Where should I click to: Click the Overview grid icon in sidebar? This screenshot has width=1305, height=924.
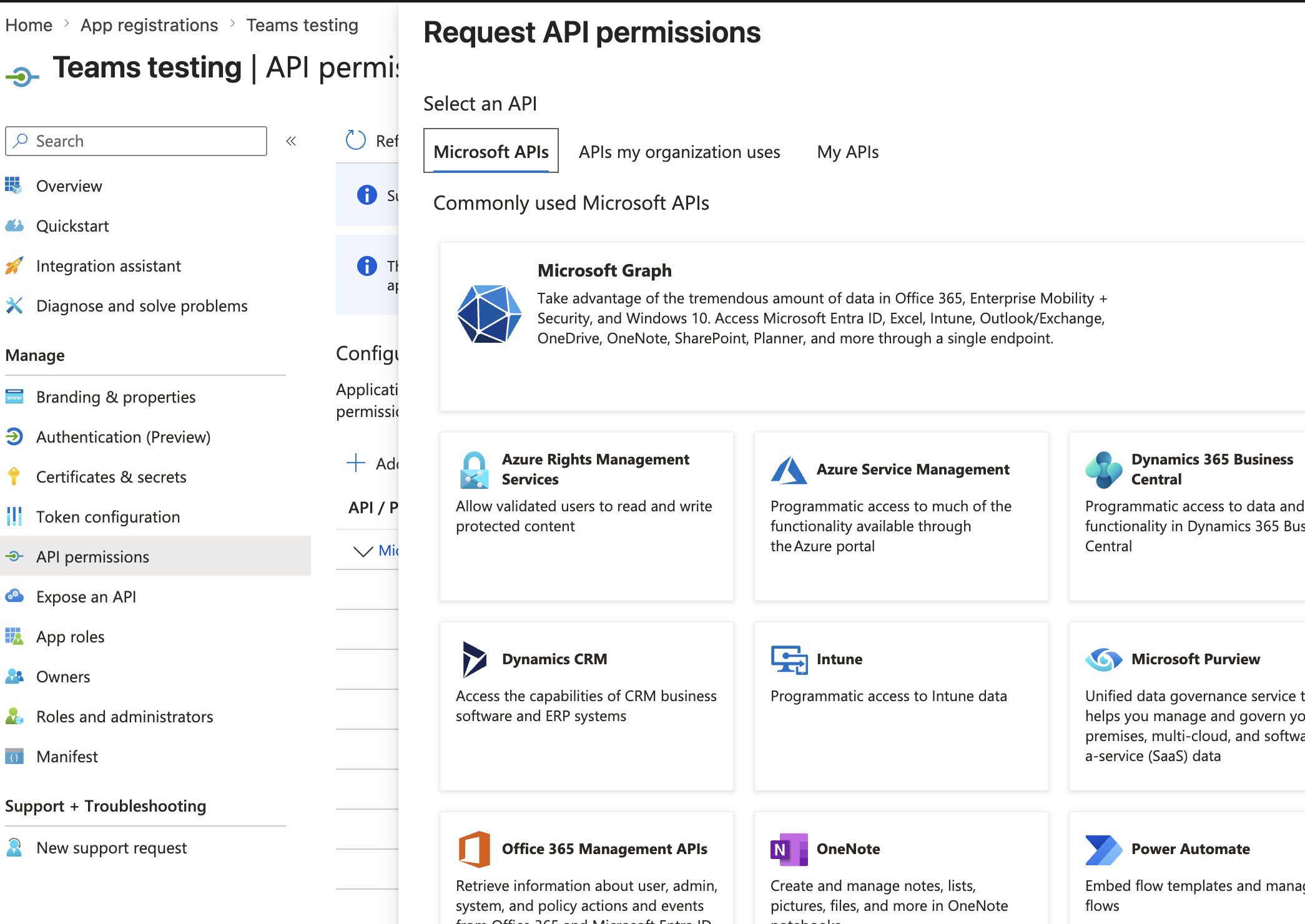pyautogui.click(x=14, y=185)
